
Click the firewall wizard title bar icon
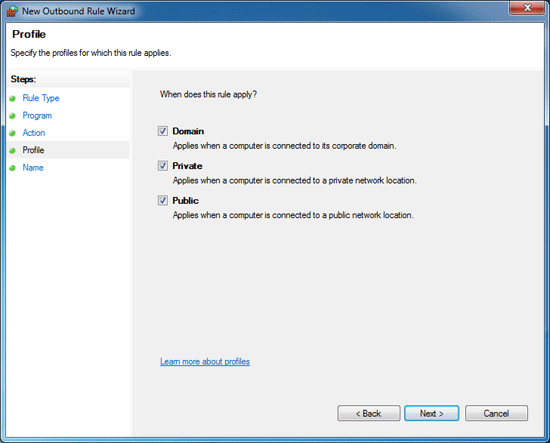click(x=12, y=11)
